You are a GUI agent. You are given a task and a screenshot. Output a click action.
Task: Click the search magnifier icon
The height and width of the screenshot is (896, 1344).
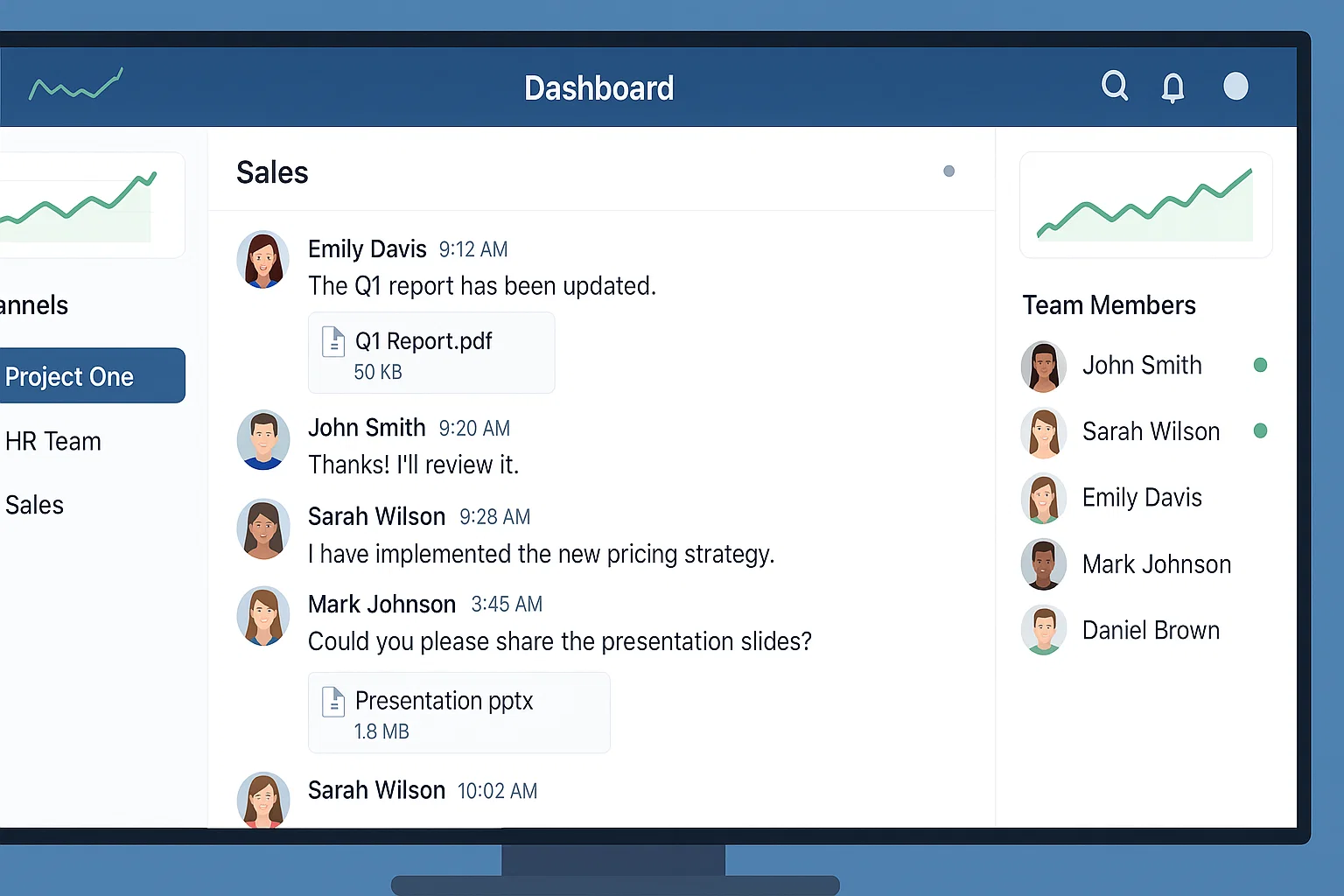(x=1114, y=86)
